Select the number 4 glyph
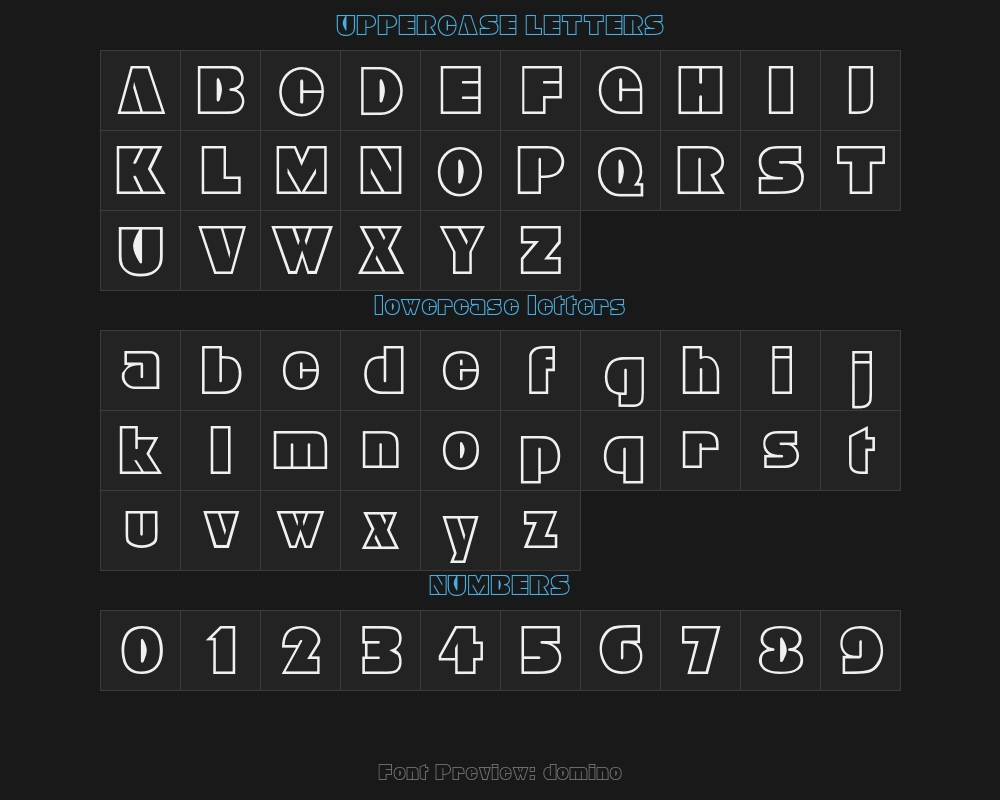 pyautogui.click(x=460, y=650)
